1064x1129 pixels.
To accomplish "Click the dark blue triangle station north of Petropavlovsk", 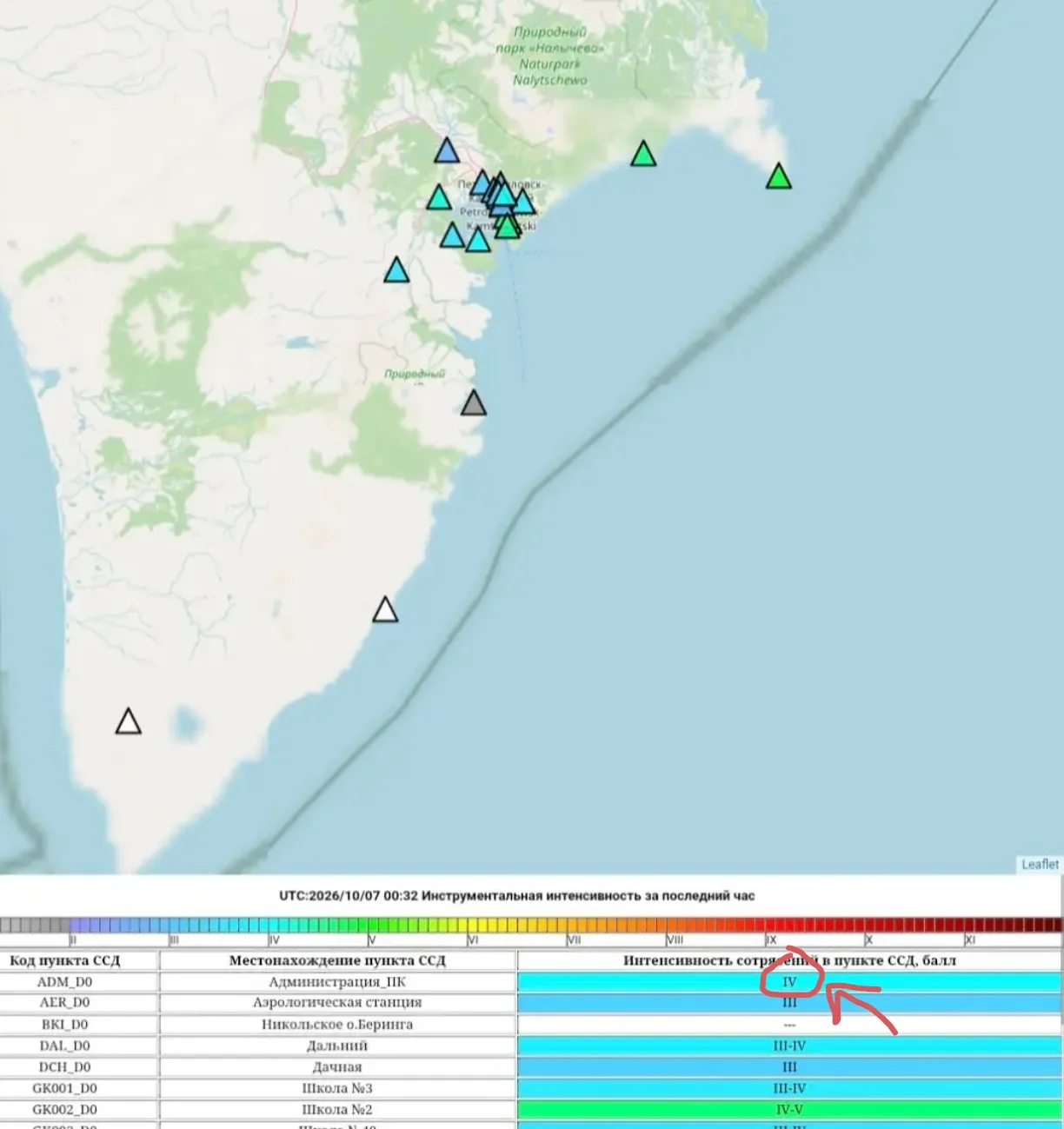I will coord(447,151).
